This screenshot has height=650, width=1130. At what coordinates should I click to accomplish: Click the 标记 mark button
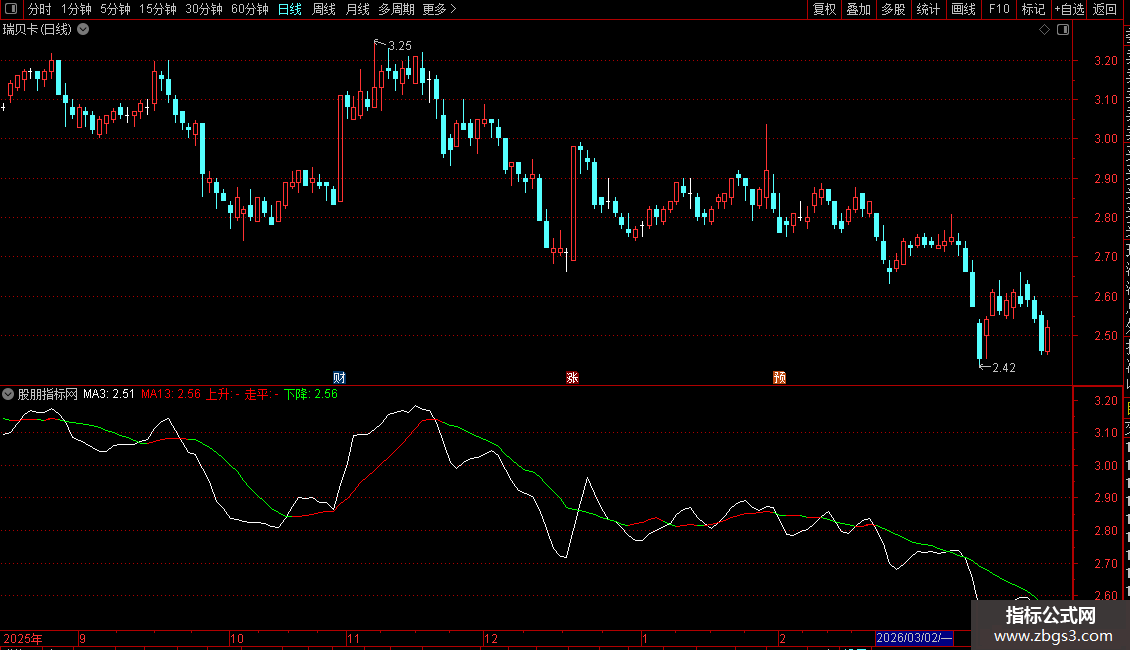(x=1033, y=9)
